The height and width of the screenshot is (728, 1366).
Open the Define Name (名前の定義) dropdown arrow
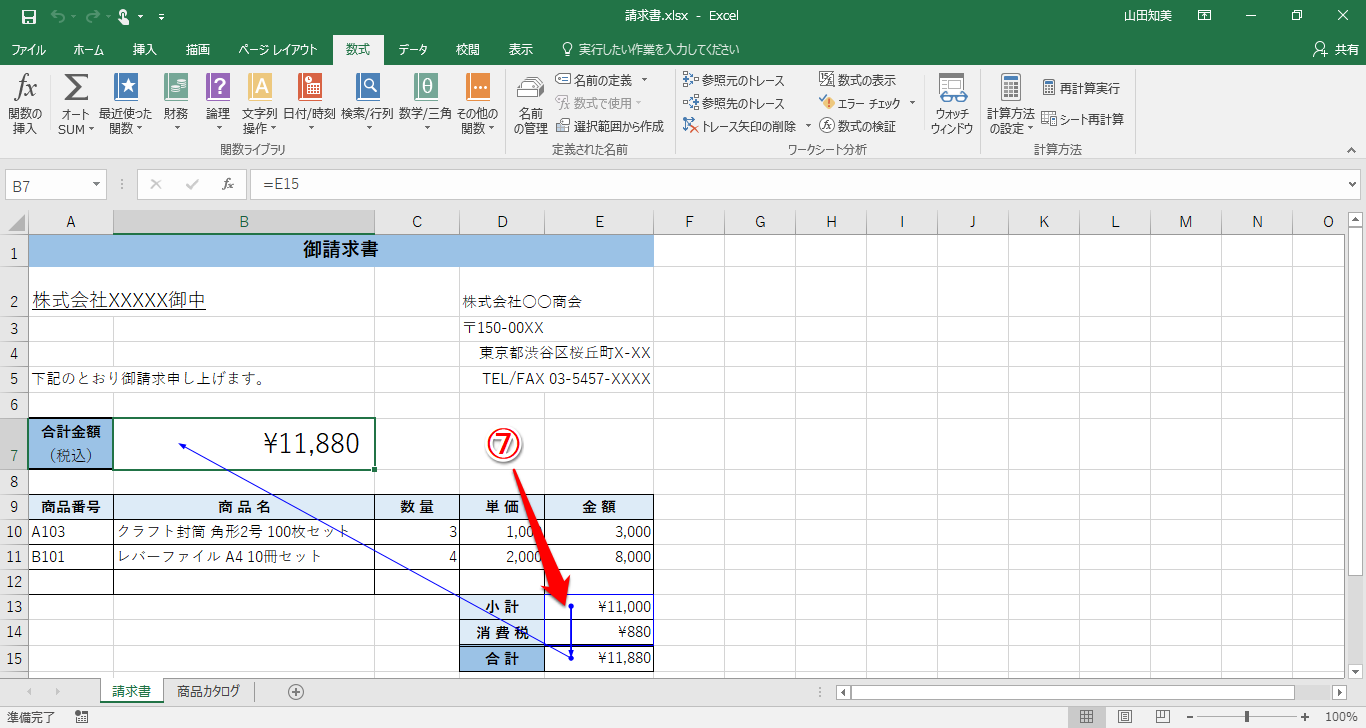coord(644,80)
